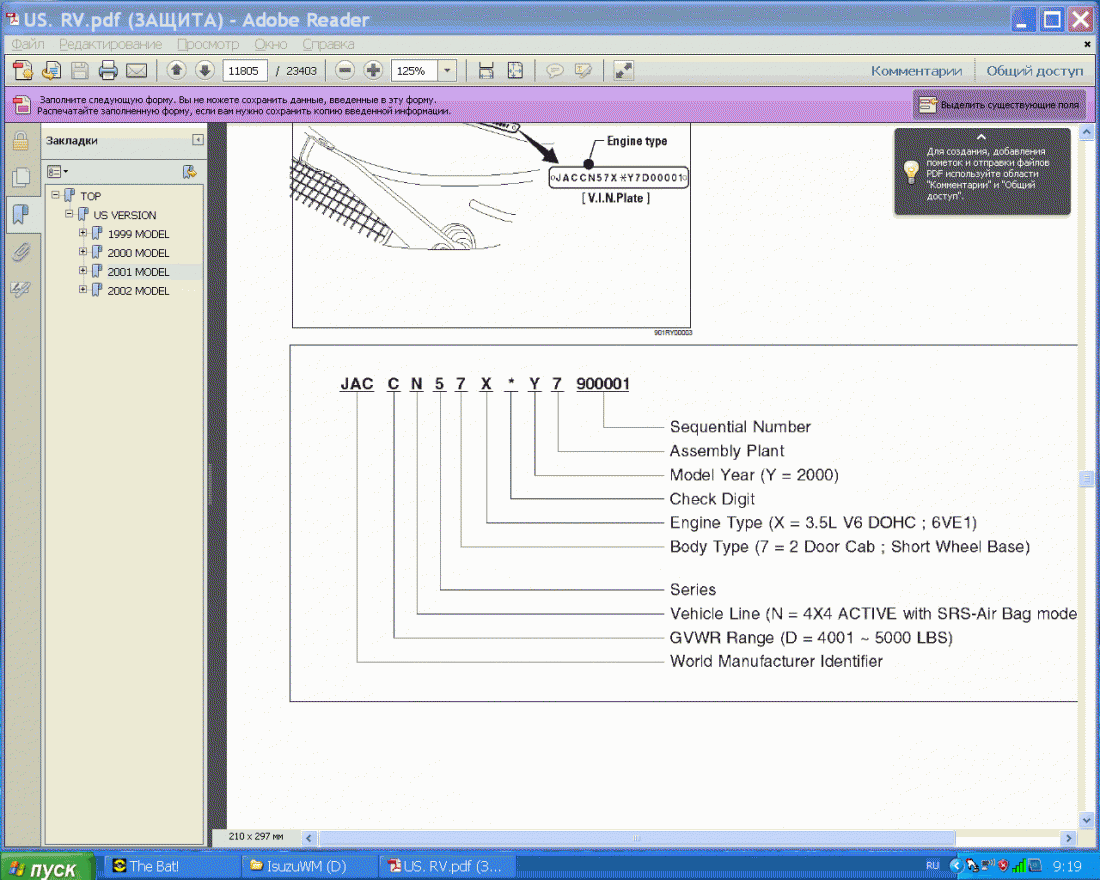Viewport: 1100px width, 880px height.
Task: Switch to The Bat! taskbar window
Action: (x=170, y=867)
